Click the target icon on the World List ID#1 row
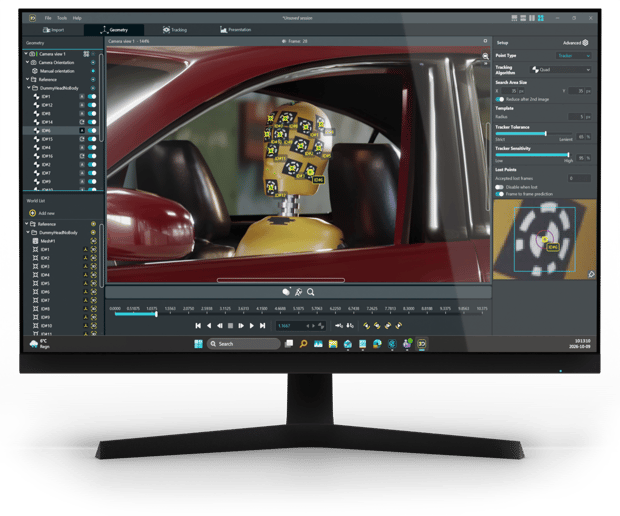Screen dimensions: 620x516 point(94,249)
